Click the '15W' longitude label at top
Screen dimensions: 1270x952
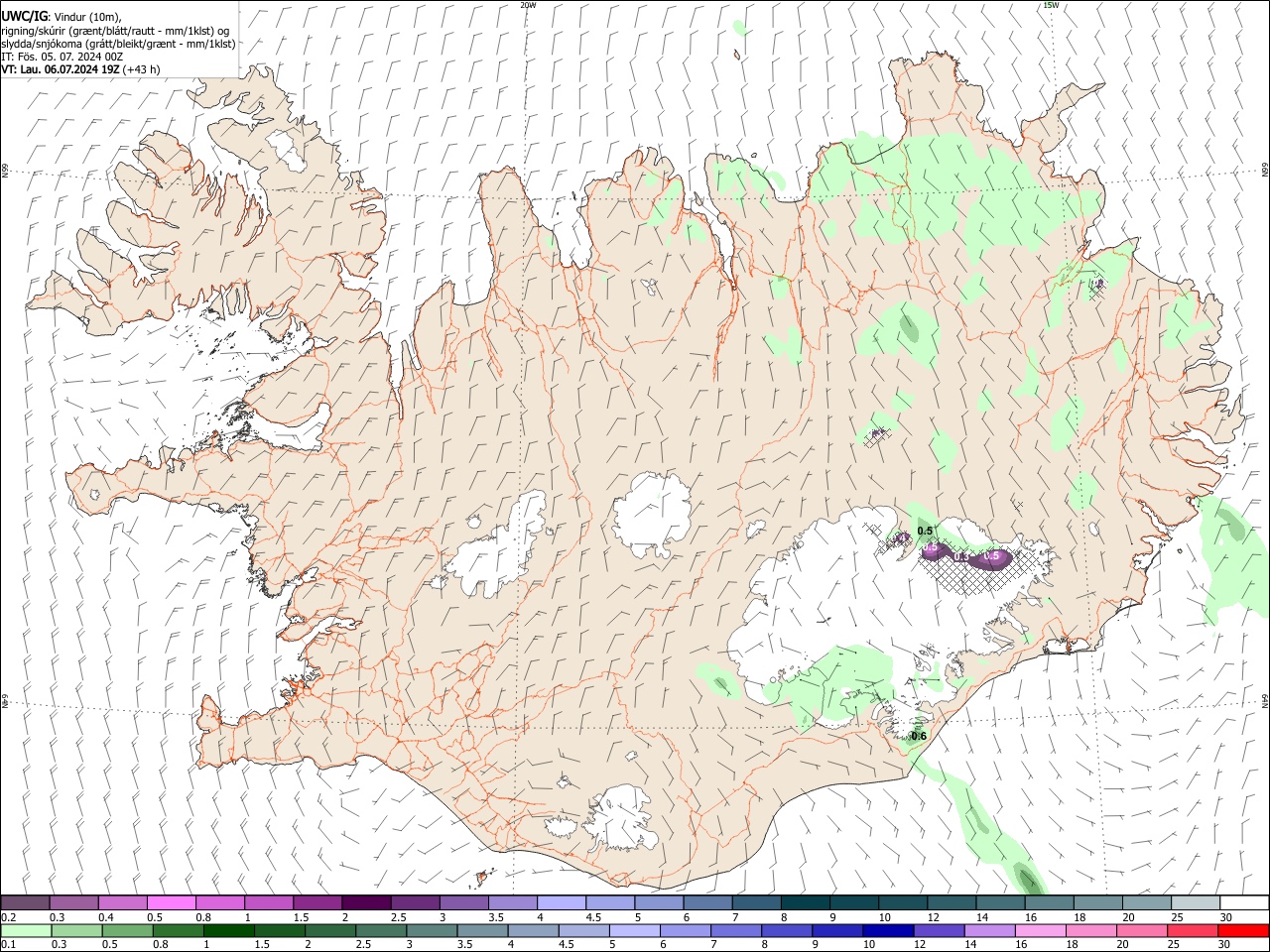[x=1050, y=5]
